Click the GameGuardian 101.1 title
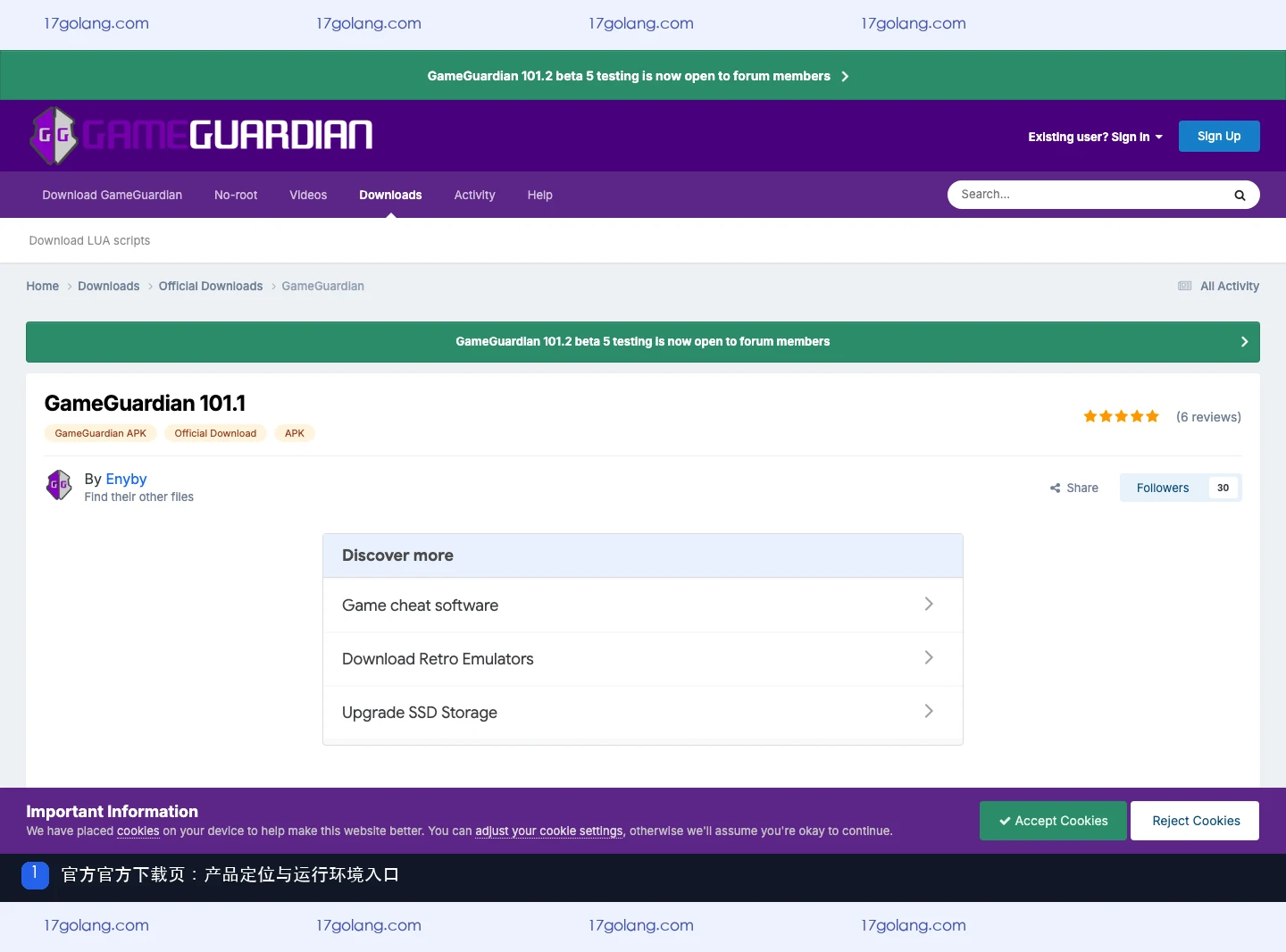This screenshot has width=1286, height=952. coord(145,403)
